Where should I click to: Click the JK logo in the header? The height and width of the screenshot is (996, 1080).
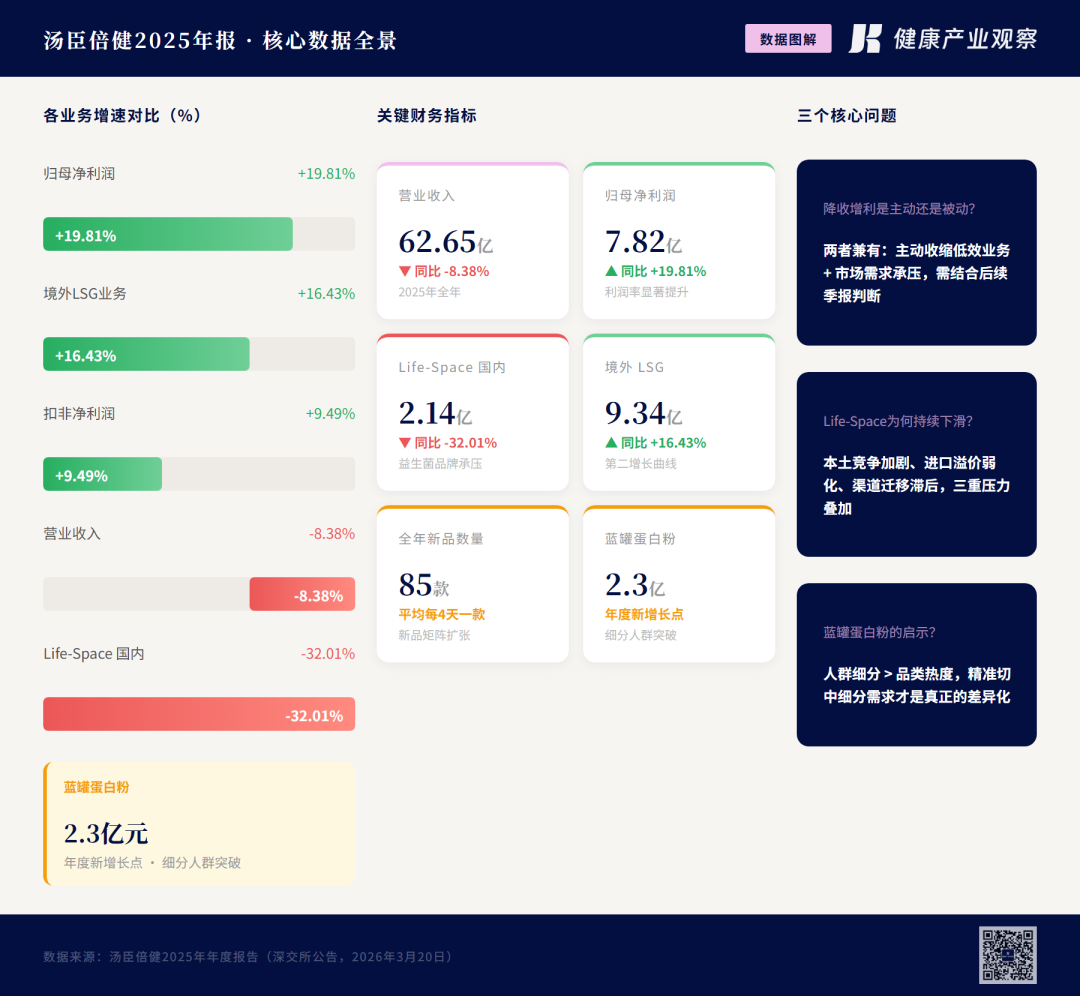click(x=866, y=38)
